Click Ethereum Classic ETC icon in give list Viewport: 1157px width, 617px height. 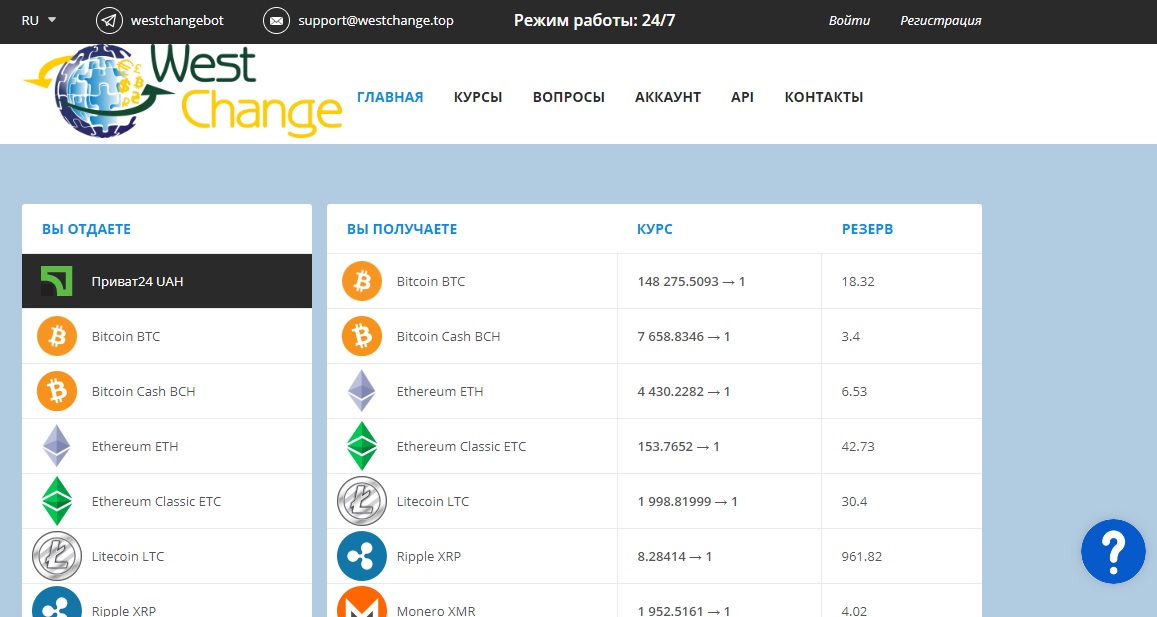57,501
